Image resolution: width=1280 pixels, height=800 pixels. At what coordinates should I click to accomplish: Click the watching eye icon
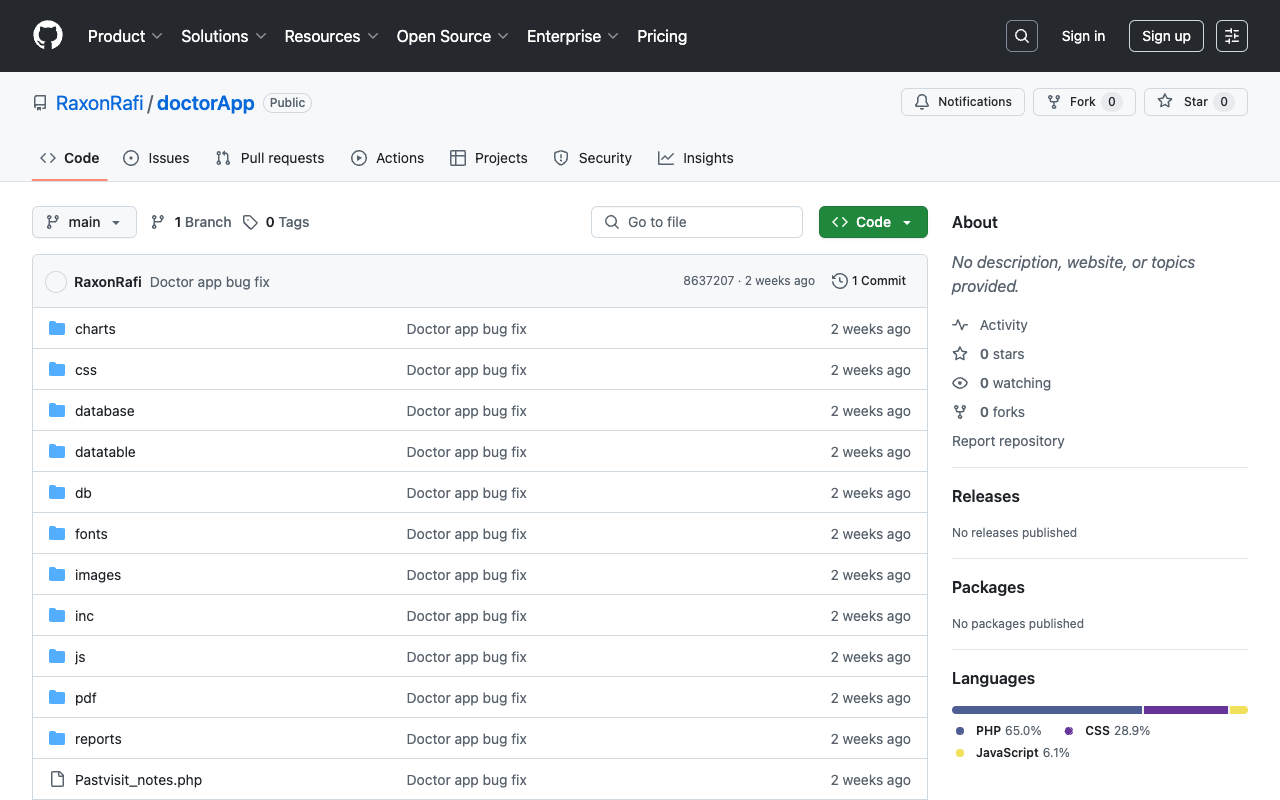coord(960,383)
